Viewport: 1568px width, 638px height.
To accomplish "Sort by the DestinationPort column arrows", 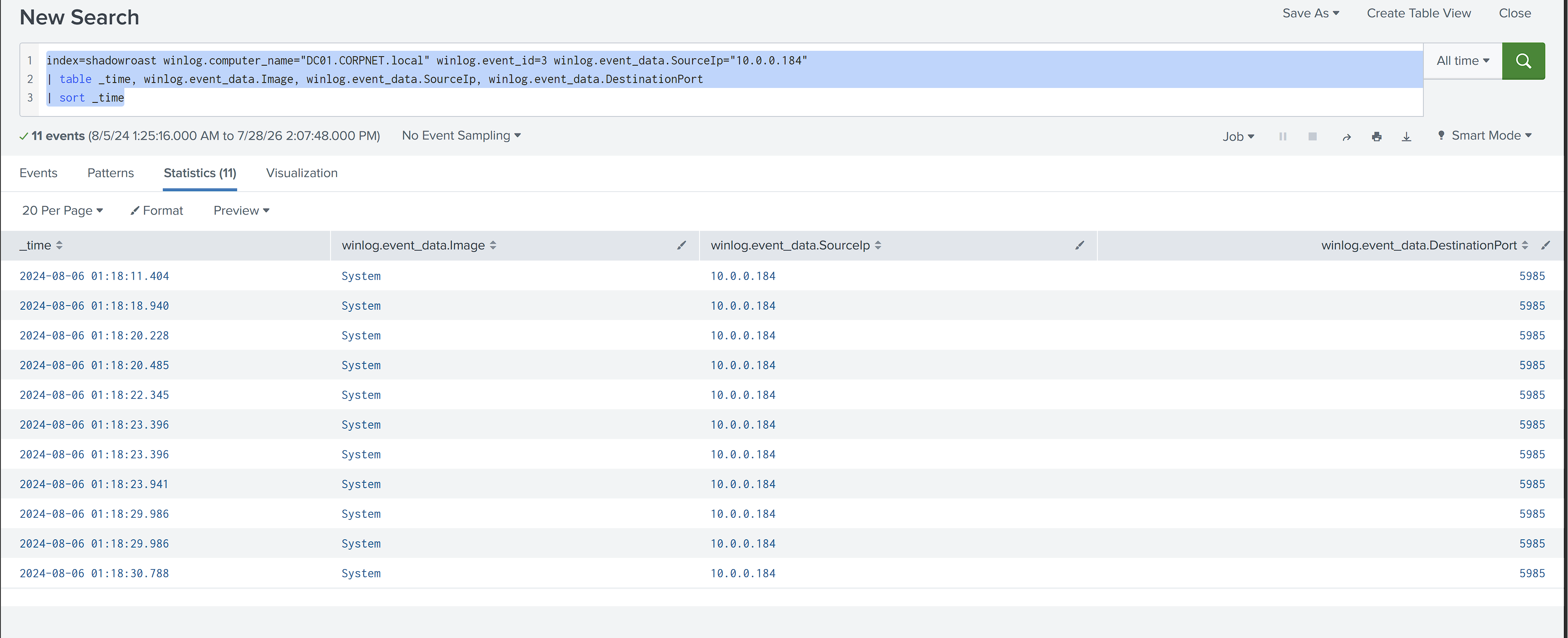I will click(1525, 245).
